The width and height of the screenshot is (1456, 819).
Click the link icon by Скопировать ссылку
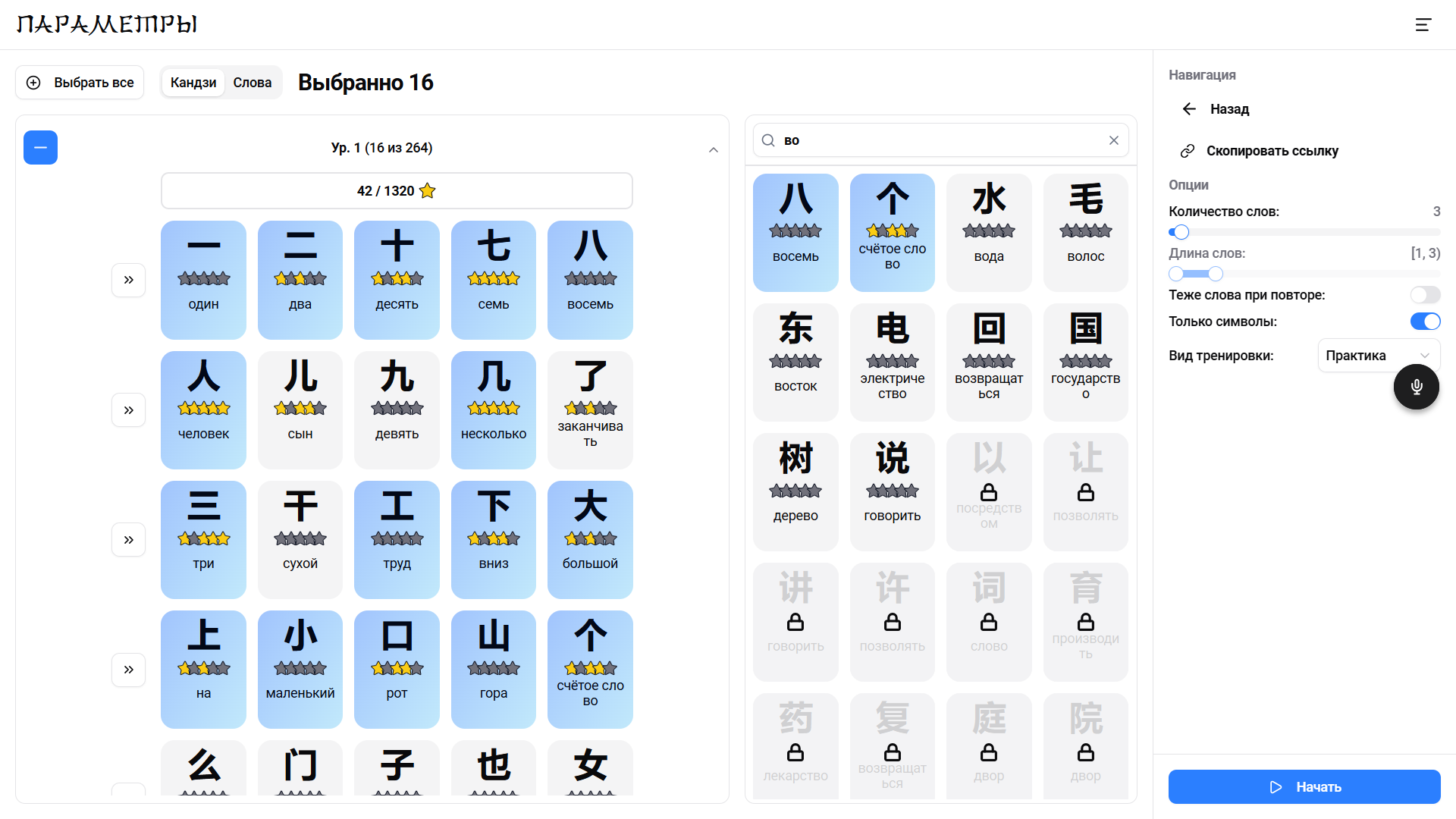(x=1187, y=150)
